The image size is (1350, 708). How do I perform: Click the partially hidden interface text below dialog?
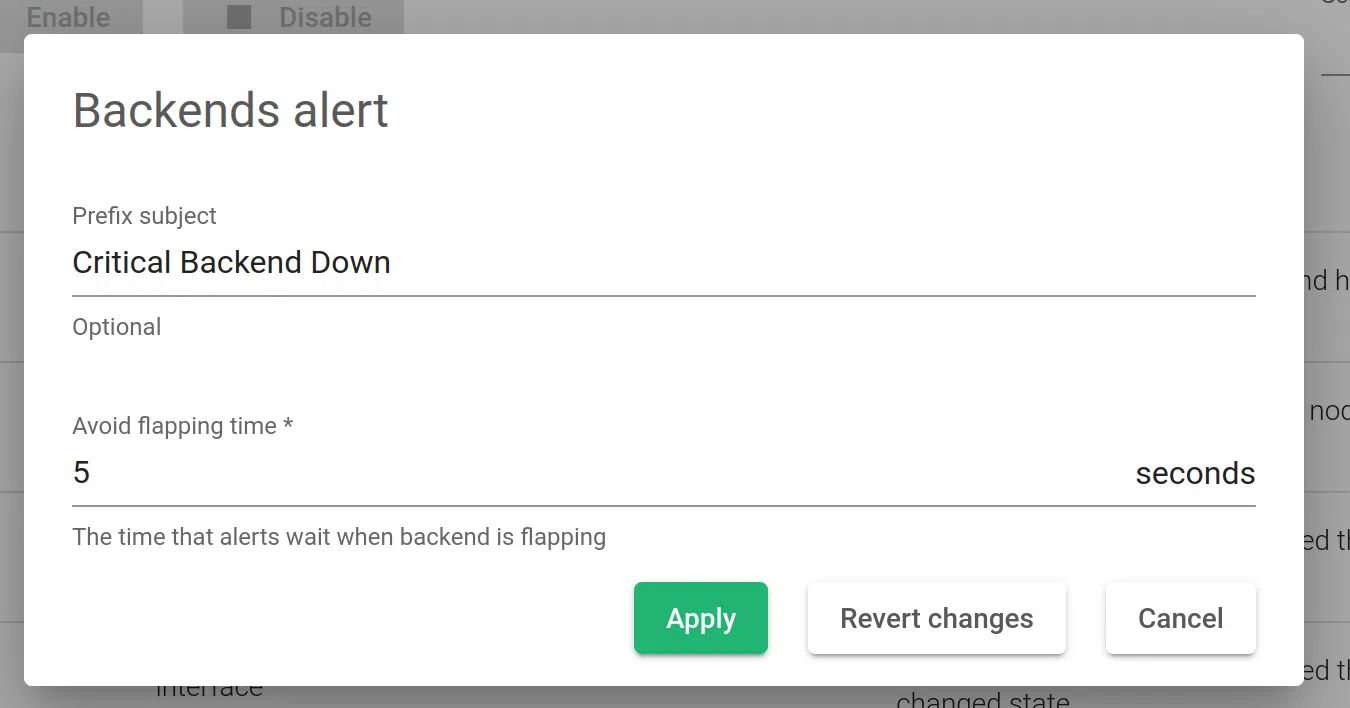coord(209,692)
